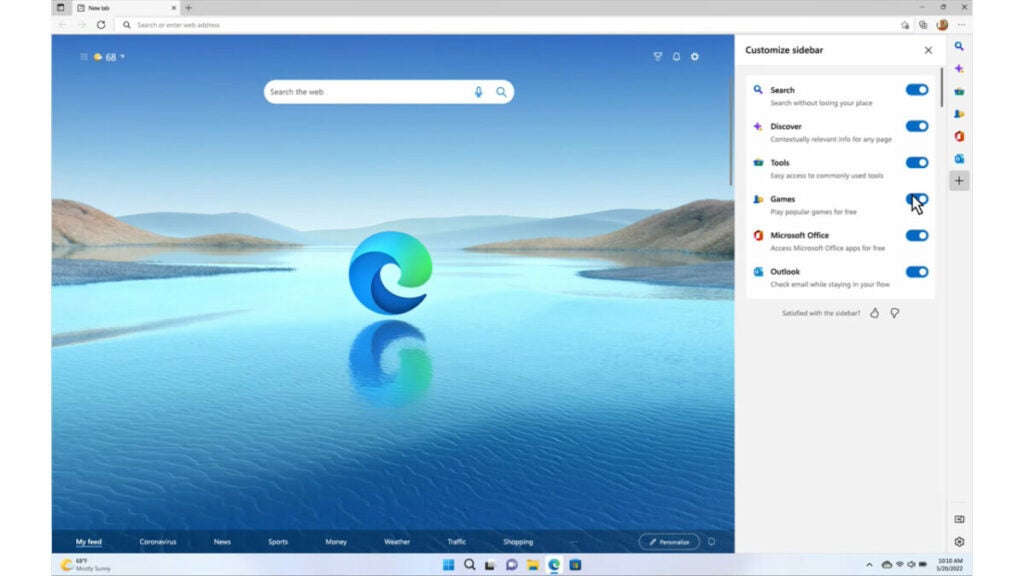Open the taskbar clock and date
The image size is (1024, 576).
950,565
